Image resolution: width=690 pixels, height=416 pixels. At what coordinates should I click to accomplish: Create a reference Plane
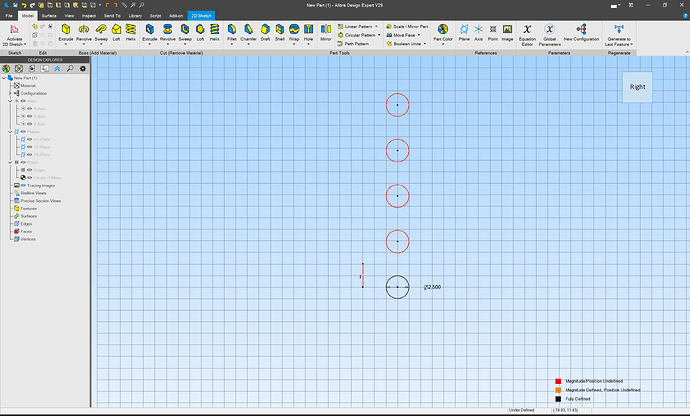click(464, 33)
